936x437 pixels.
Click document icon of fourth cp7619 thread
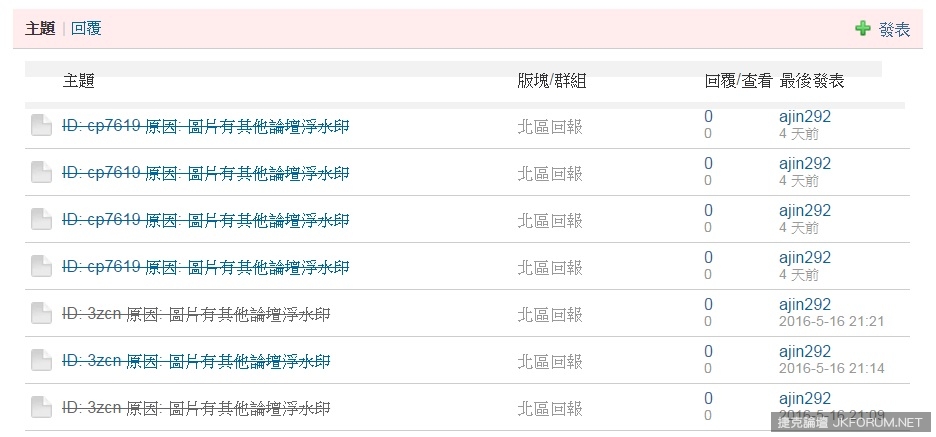(41, 266)
